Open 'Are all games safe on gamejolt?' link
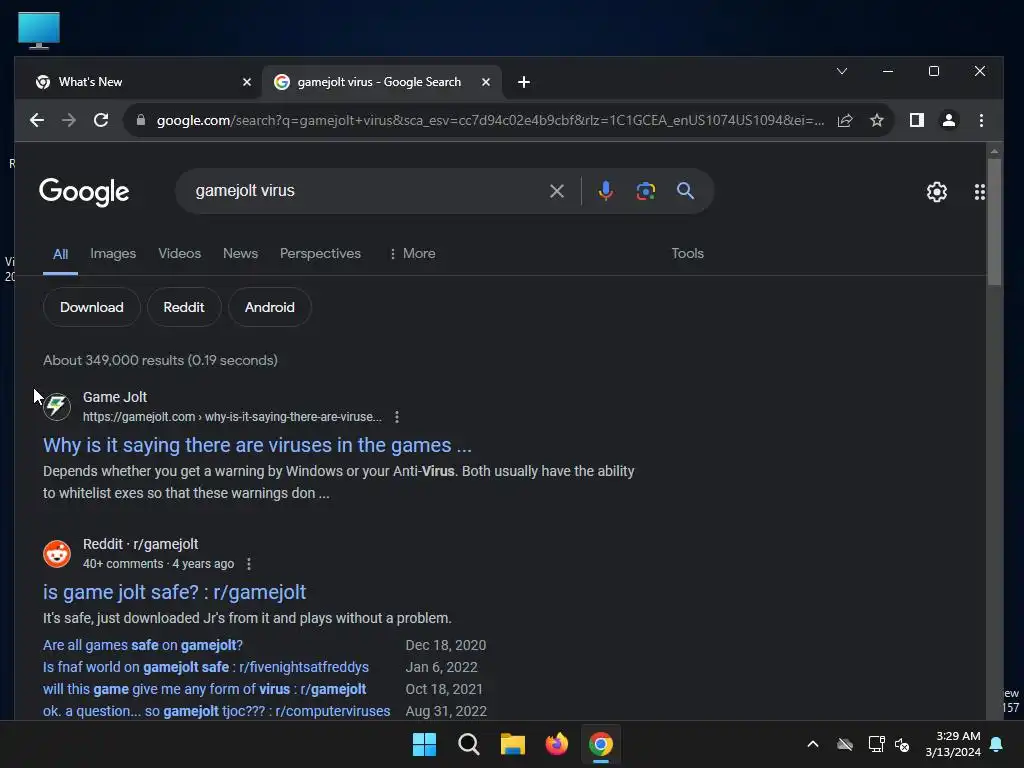Screen dimensions: 1024x768 (143, 645)
